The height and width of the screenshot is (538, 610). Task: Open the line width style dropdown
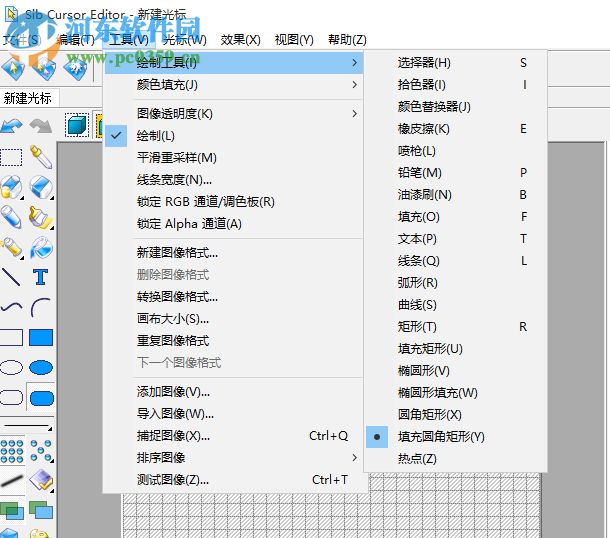click(26, 426)
